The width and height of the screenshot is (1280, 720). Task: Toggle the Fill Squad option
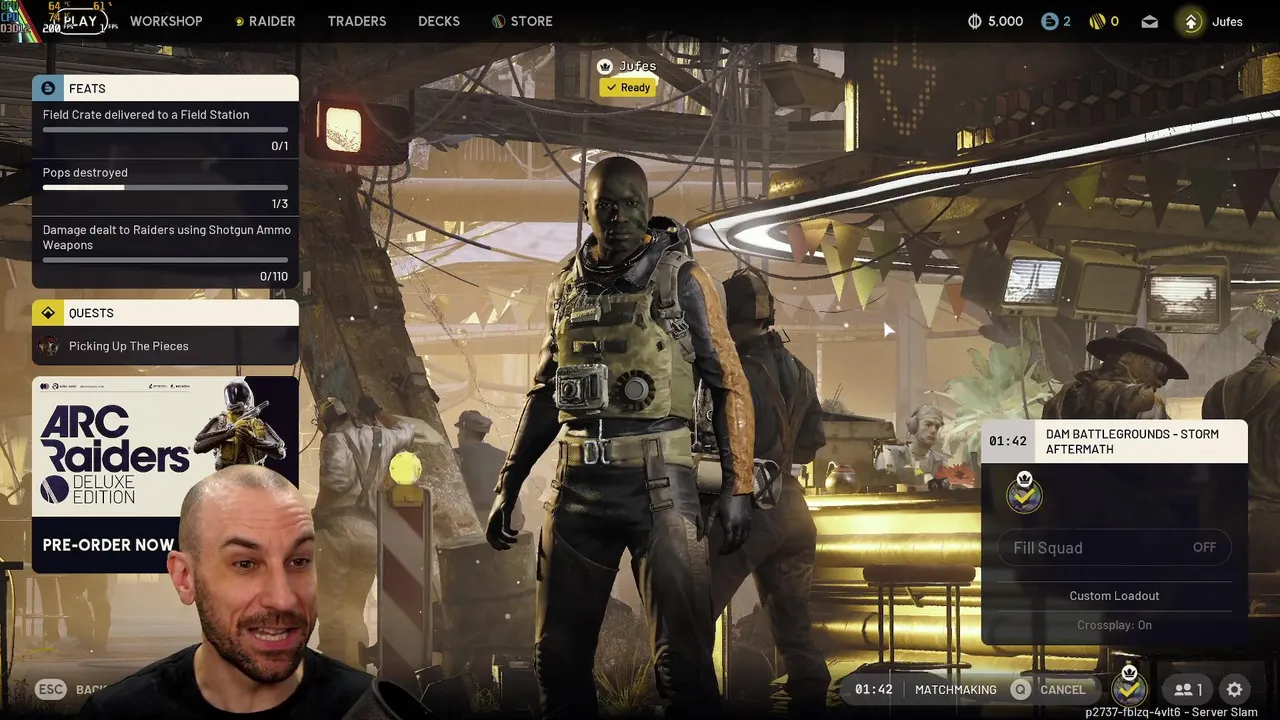(x=1114, y=547)
